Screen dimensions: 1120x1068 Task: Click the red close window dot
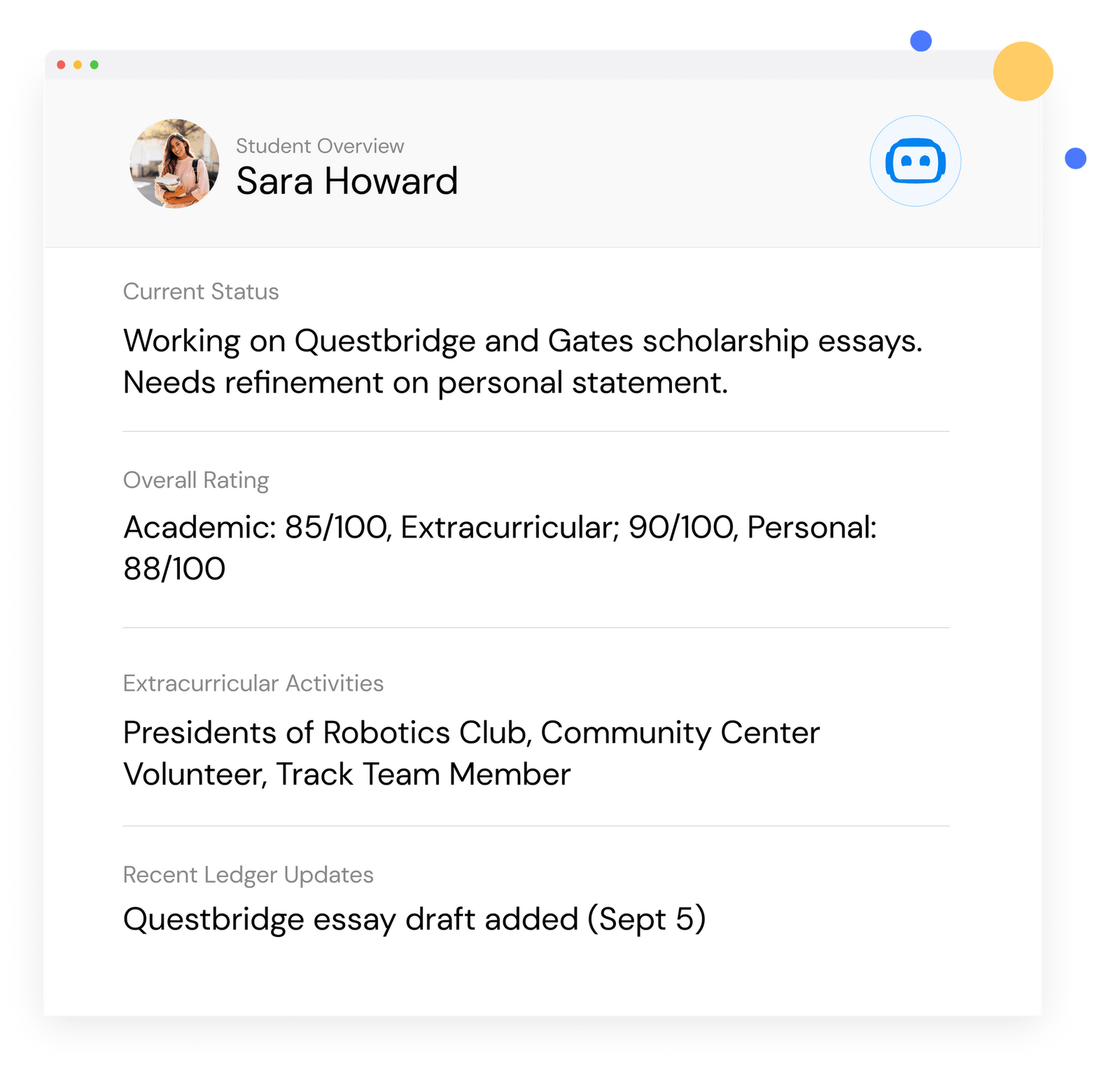pyautogui.click(x=62, y=65)
